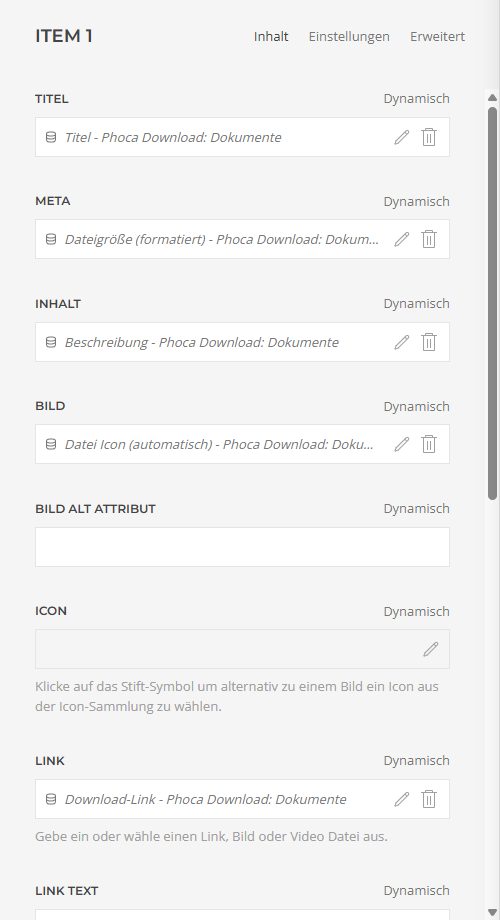Open icon picker with Icon field pencil
The width and height of the screenshot is (500, 920).
[431, 649]
